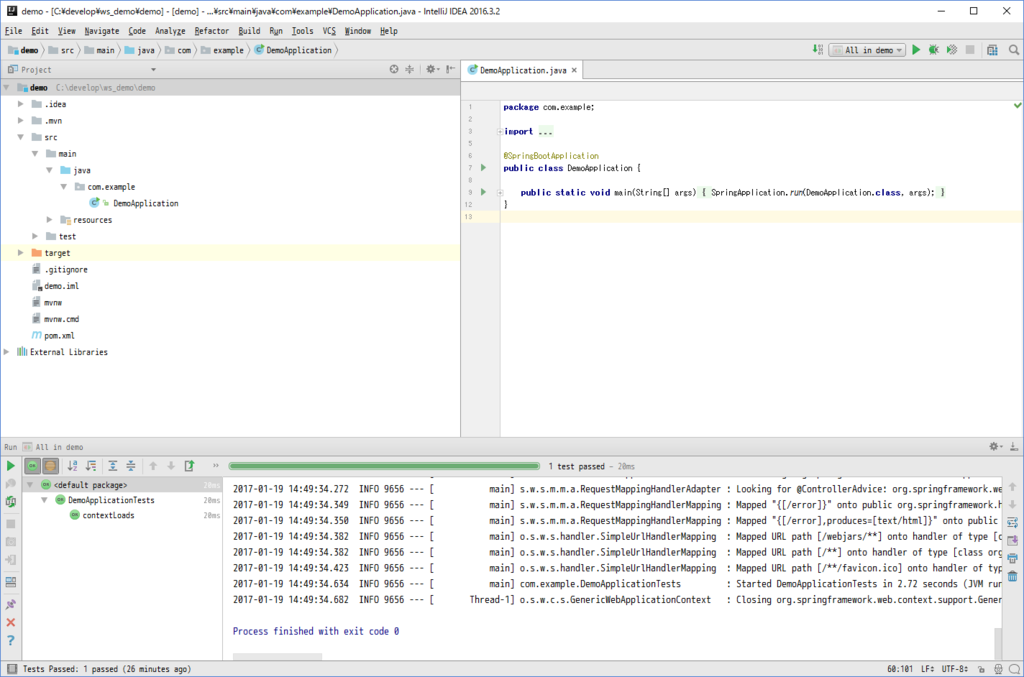This screenshot has width=1024, height=677.
Task: Run the 'All in demo' configuration
Action: pyautogui.click(x=916, y=50)
